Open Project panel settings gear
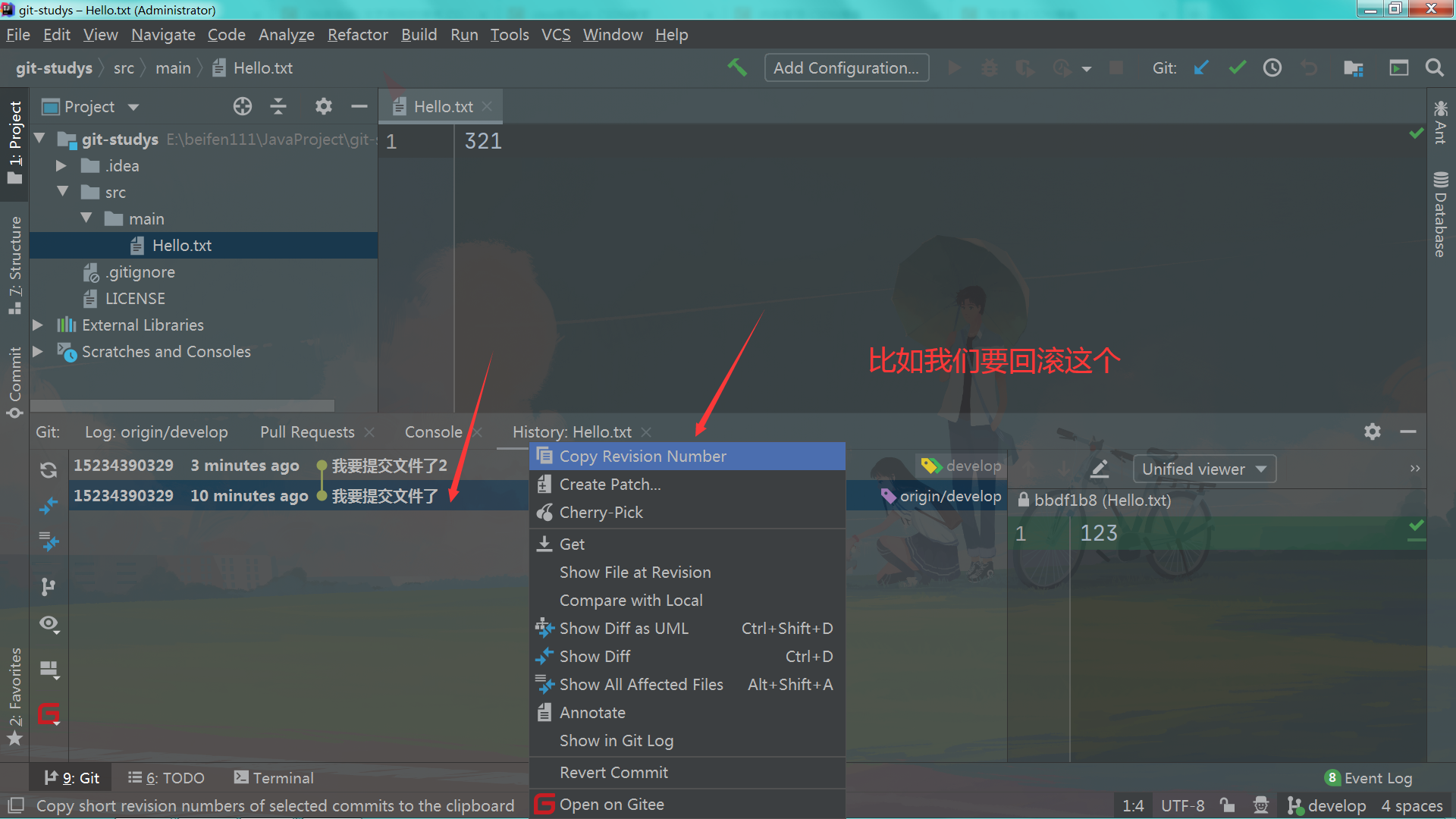 coord(324,106)
